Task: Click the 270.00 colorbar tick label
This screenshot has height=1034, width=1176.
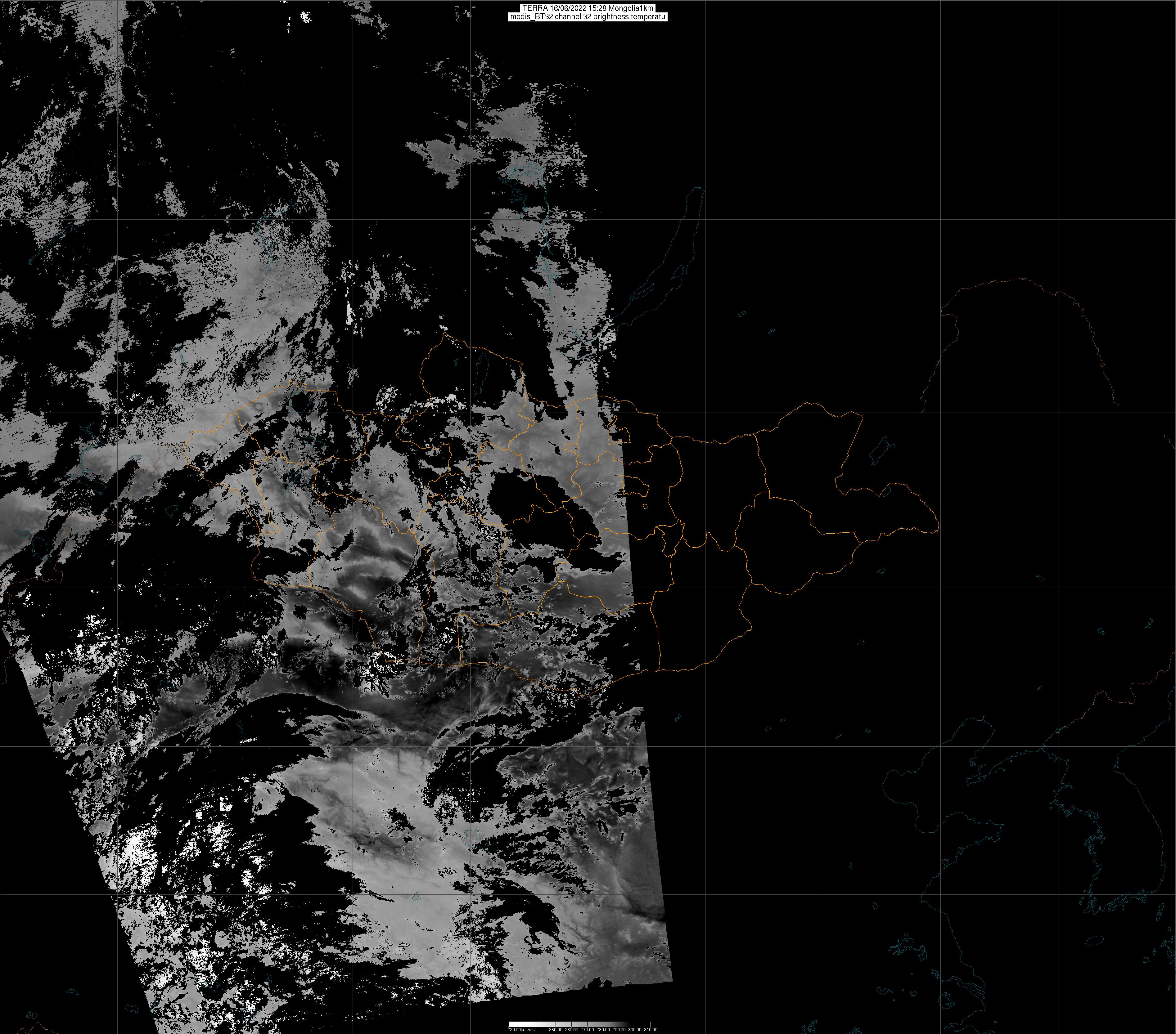Action: point(588,1029)
